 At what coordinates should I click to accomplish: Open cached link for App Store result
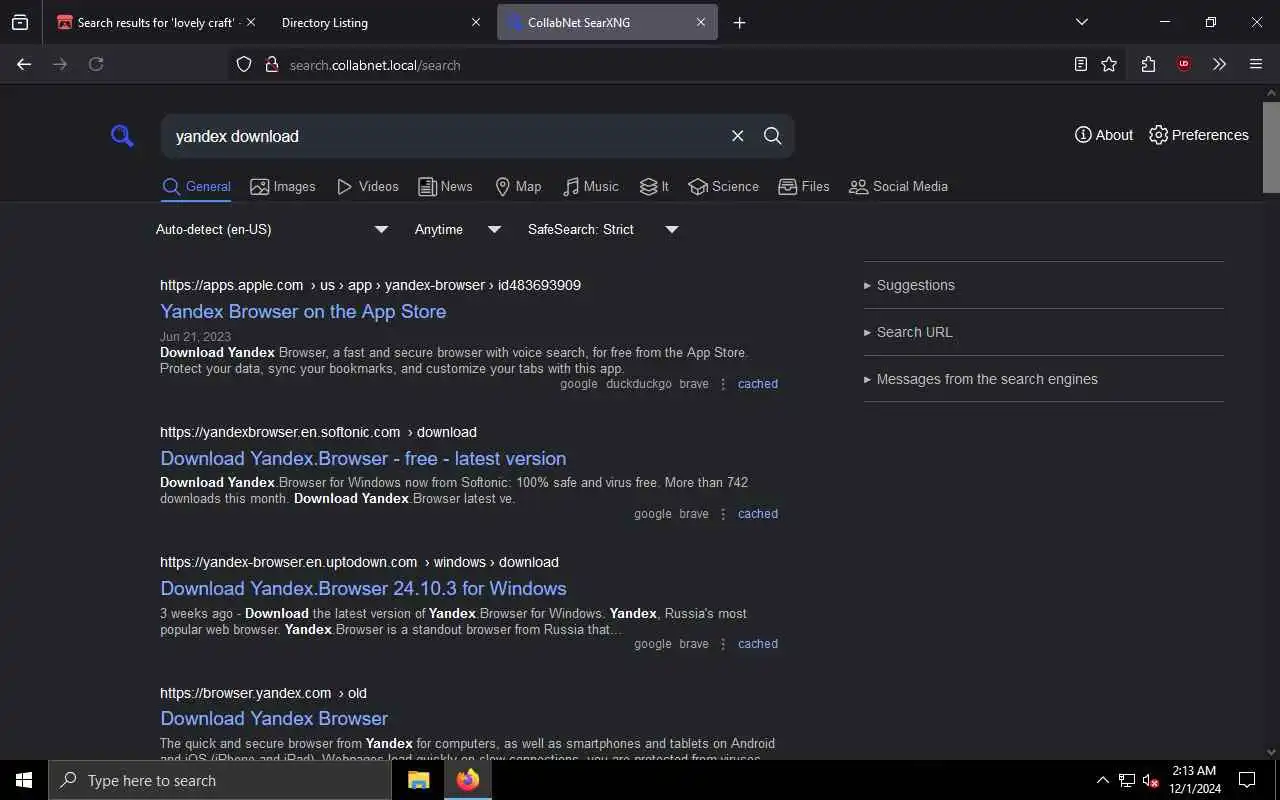757,384
